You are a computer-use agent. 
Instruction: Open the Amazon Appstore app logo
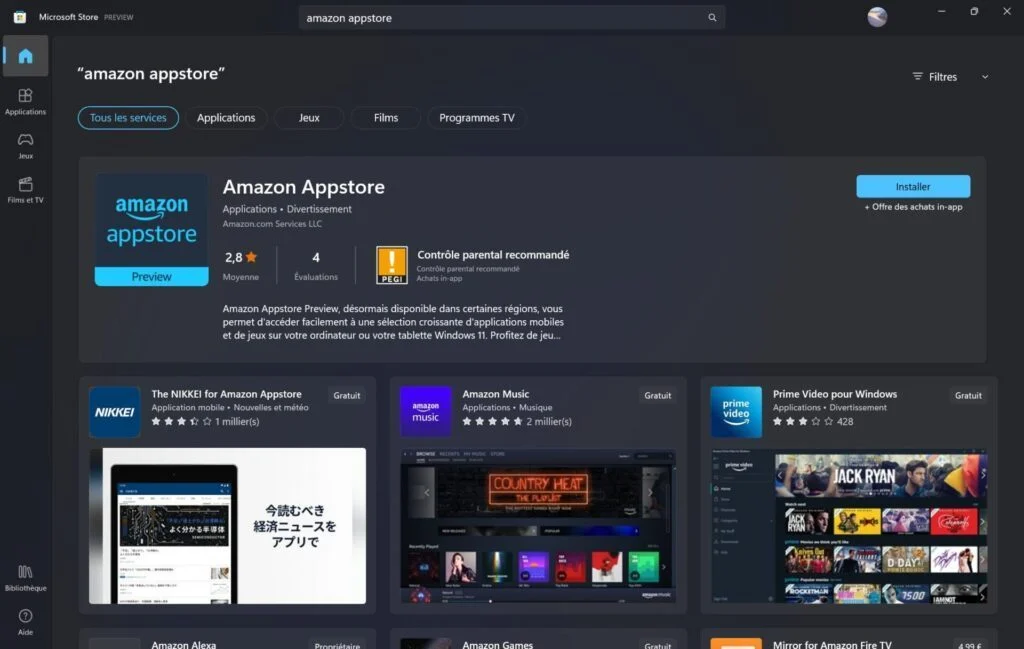point(152,229)
